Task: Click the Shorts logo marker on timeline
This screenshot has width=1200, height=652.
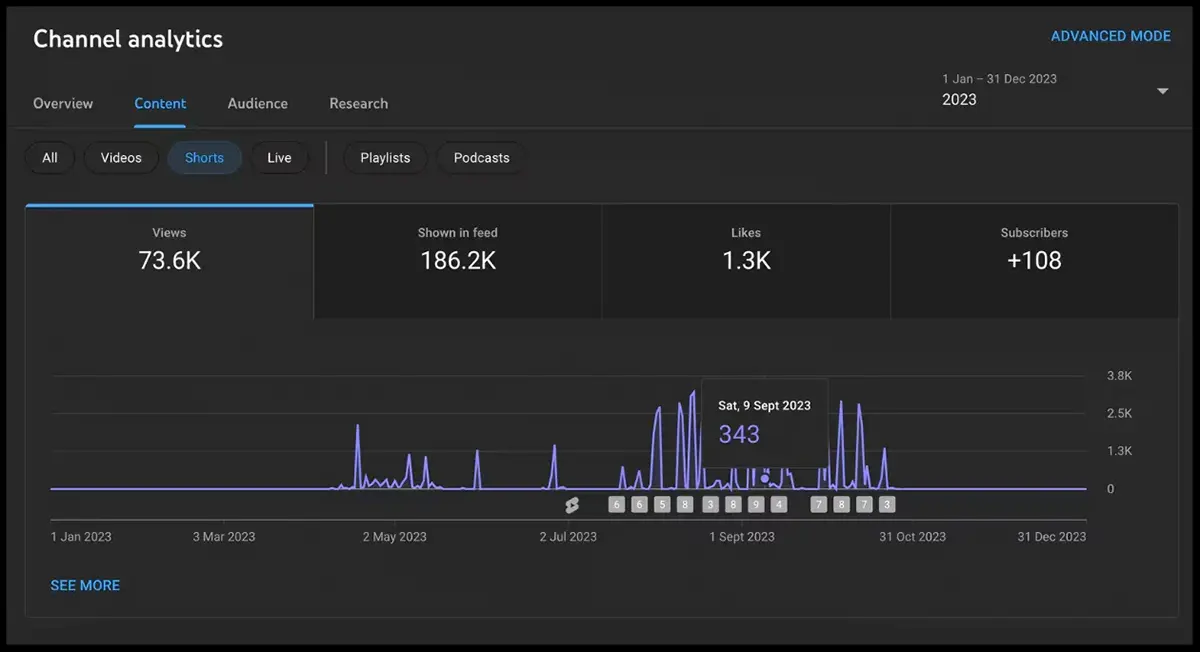Action: click(x=572, y=505)
